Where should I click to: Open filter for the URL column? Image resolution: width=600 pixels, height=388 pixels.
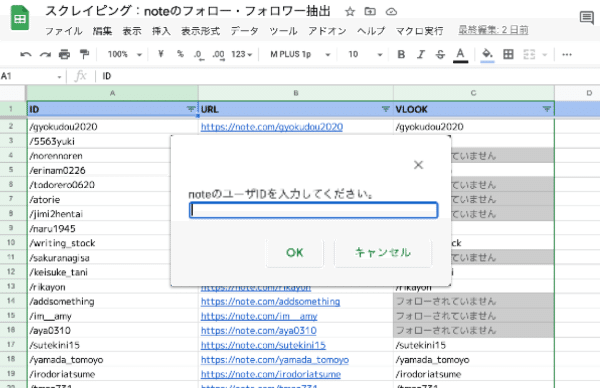[386, 109]
